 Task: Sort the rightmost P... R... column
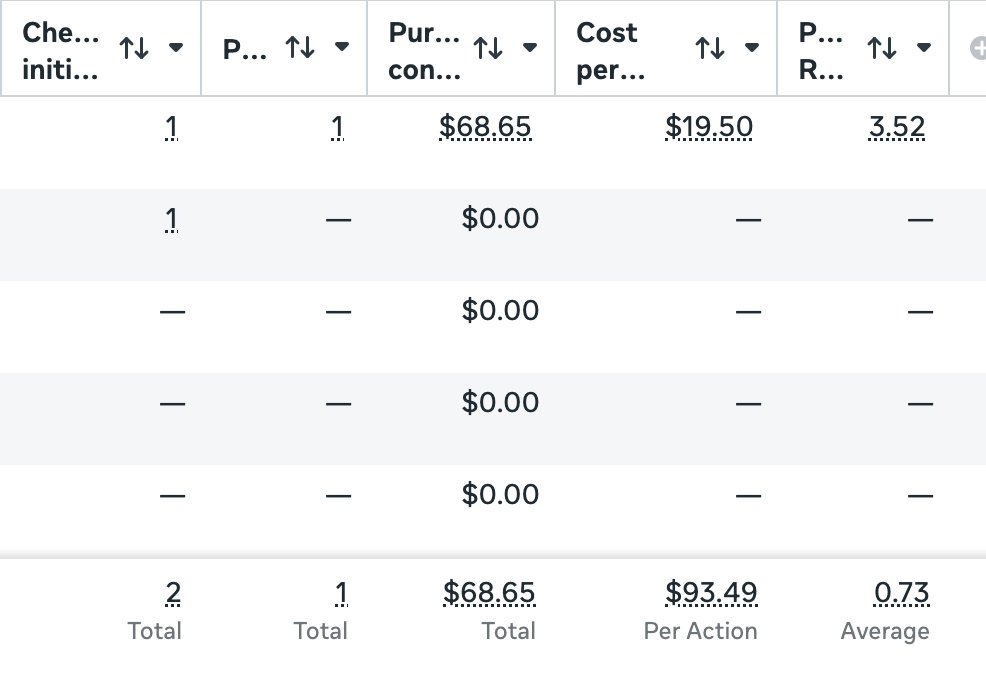[882, 47]
